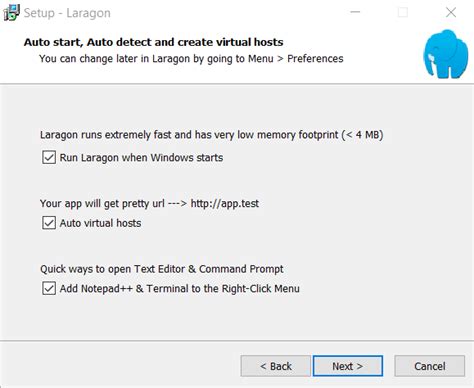Minimize the Setup - Laragon window
474x388 pixels.
(355, 12)
